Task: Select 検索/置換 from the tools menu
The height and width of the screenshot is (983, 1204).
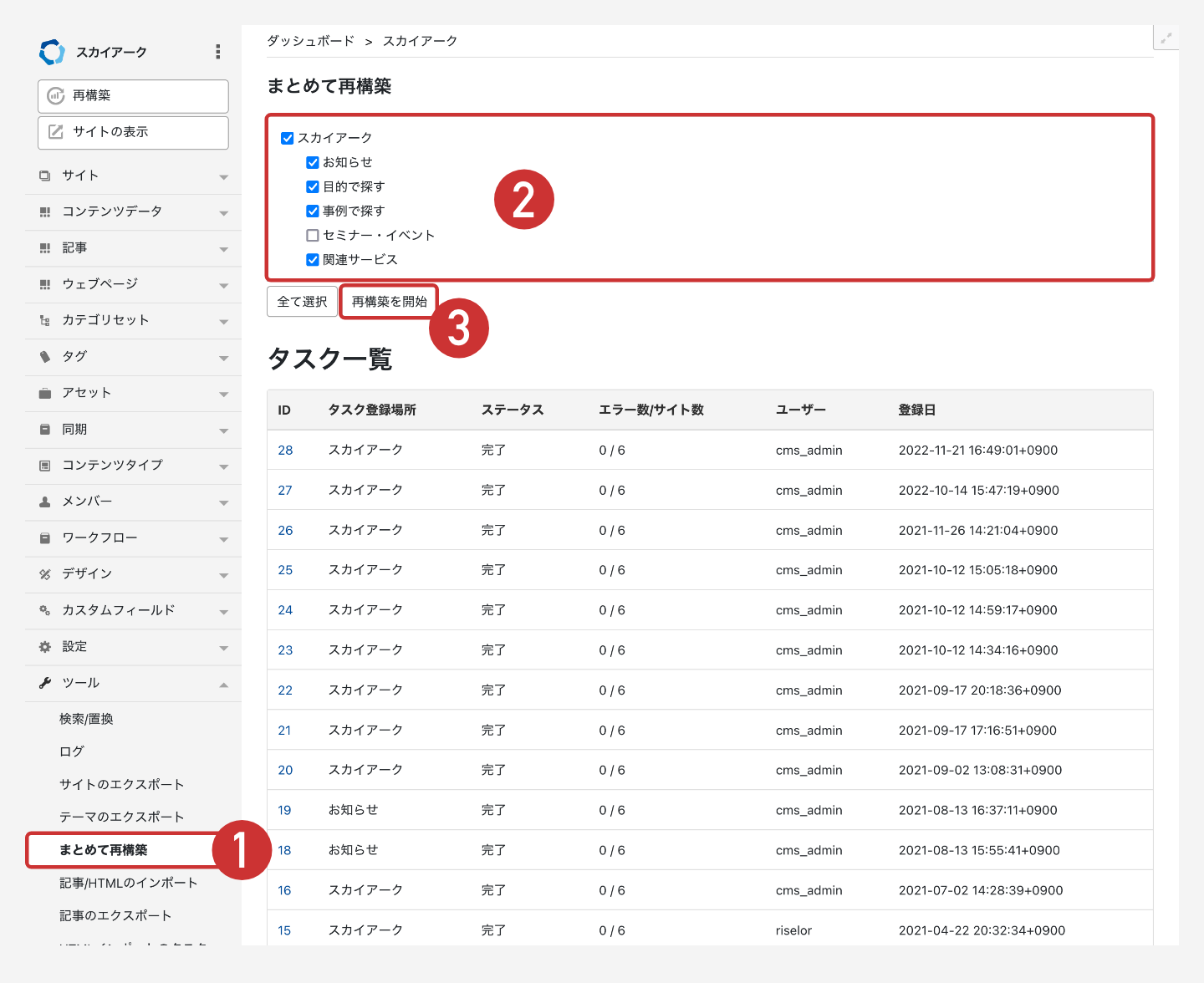Action: coord(86,719)
